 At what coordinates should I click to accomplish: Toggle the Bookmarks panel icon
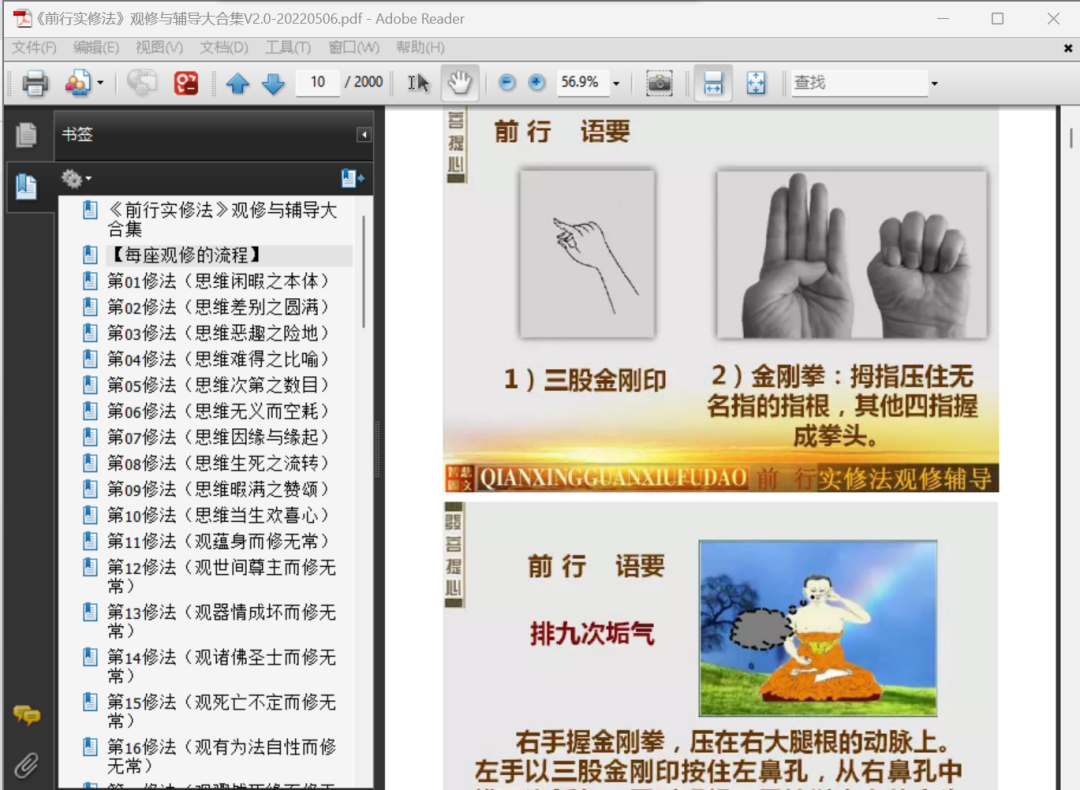tap(26, 186)
